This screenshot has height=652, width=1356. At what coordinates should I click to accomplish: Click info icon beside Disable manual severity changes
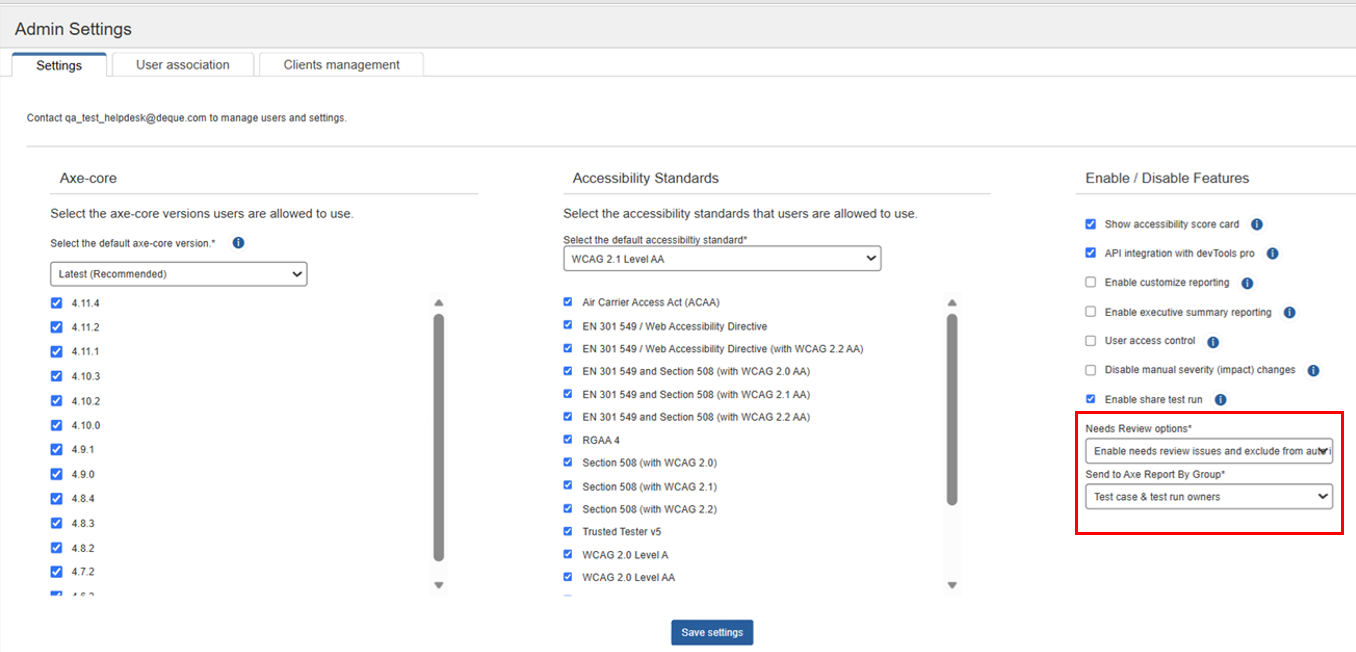click(x=1313, y=371)
